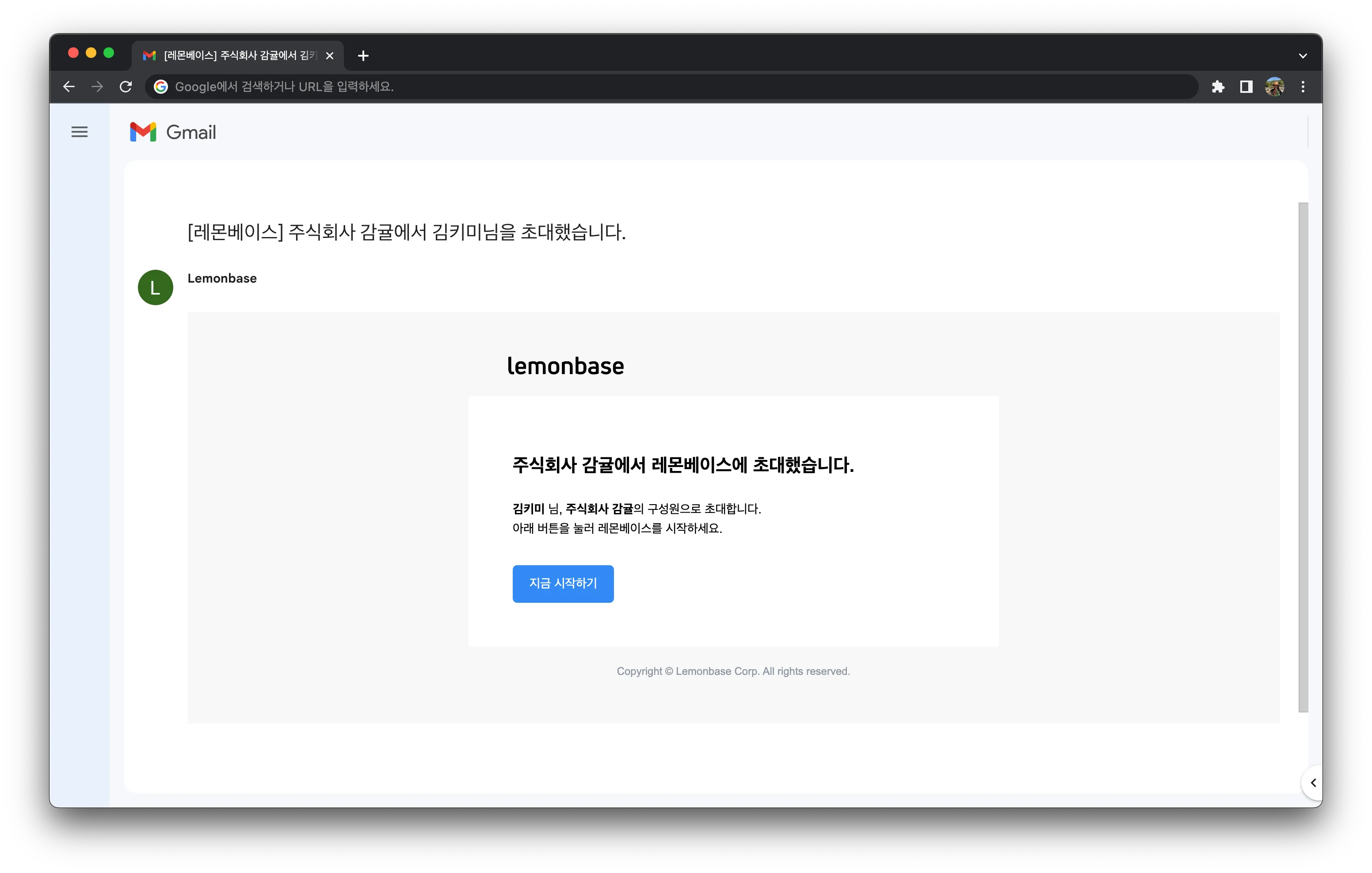Expand the tab search dropdown arrow

point(1303,55)
